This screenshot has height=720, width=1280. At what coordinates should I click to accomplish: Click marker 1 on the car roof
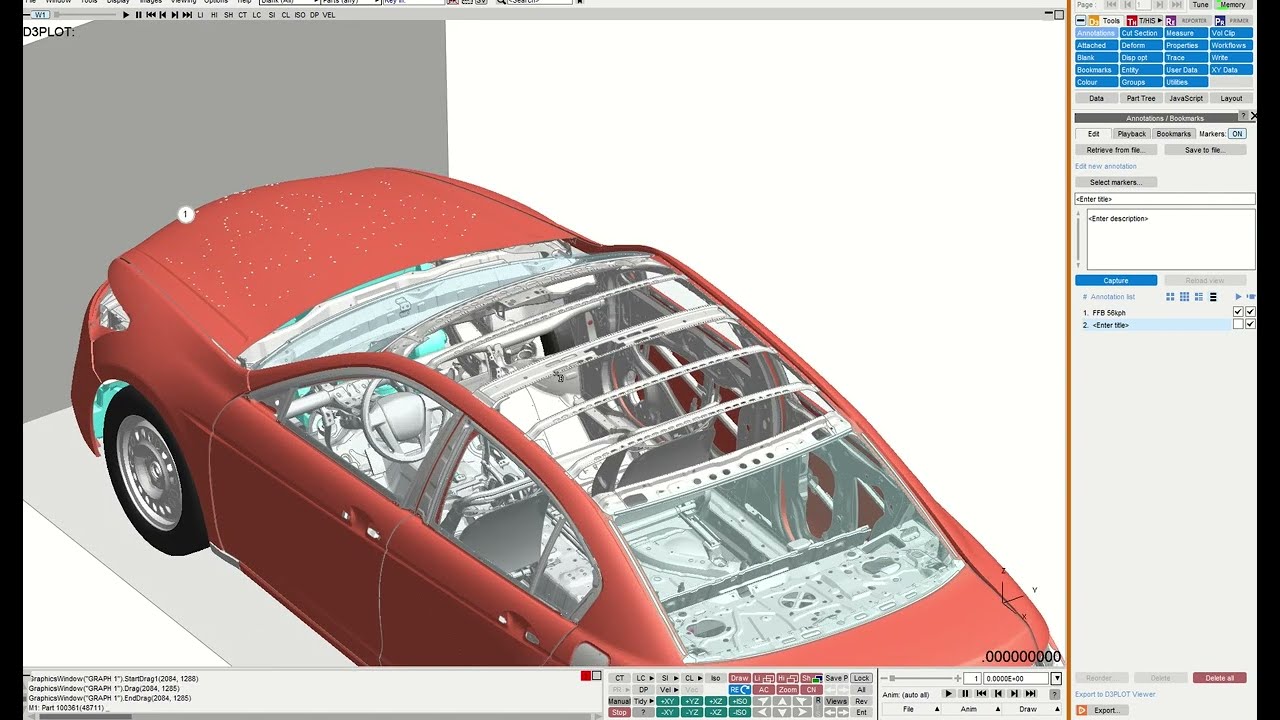pos(185,214)
